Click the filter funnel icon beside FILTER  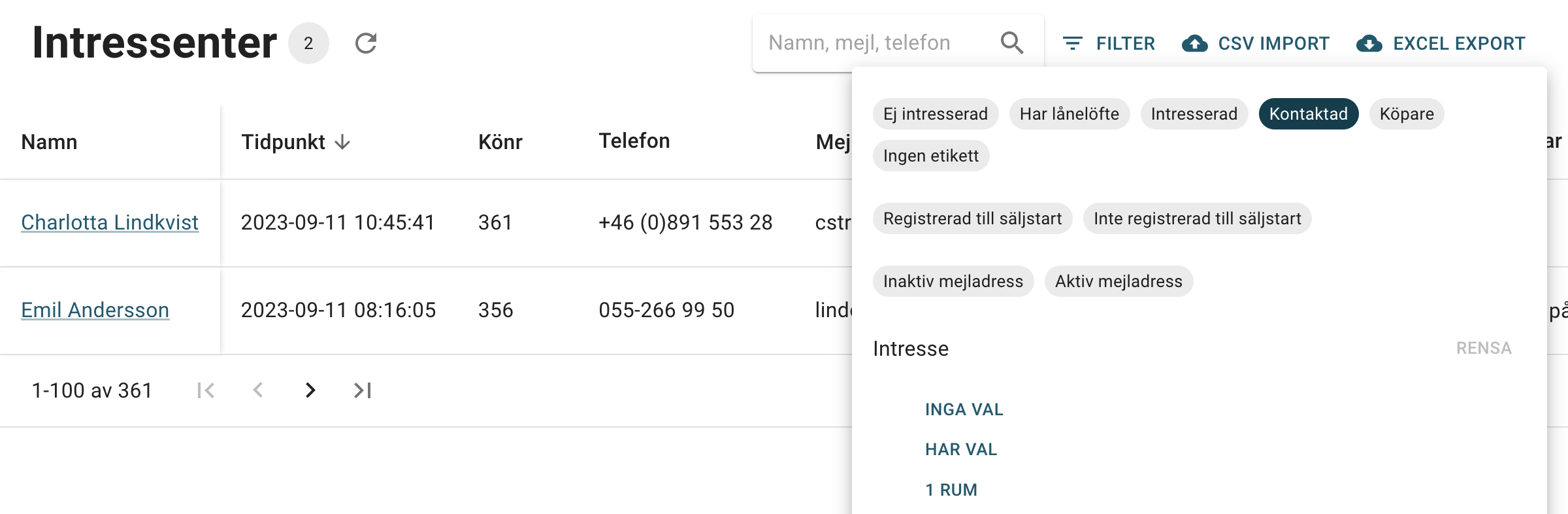[1074, 42]
